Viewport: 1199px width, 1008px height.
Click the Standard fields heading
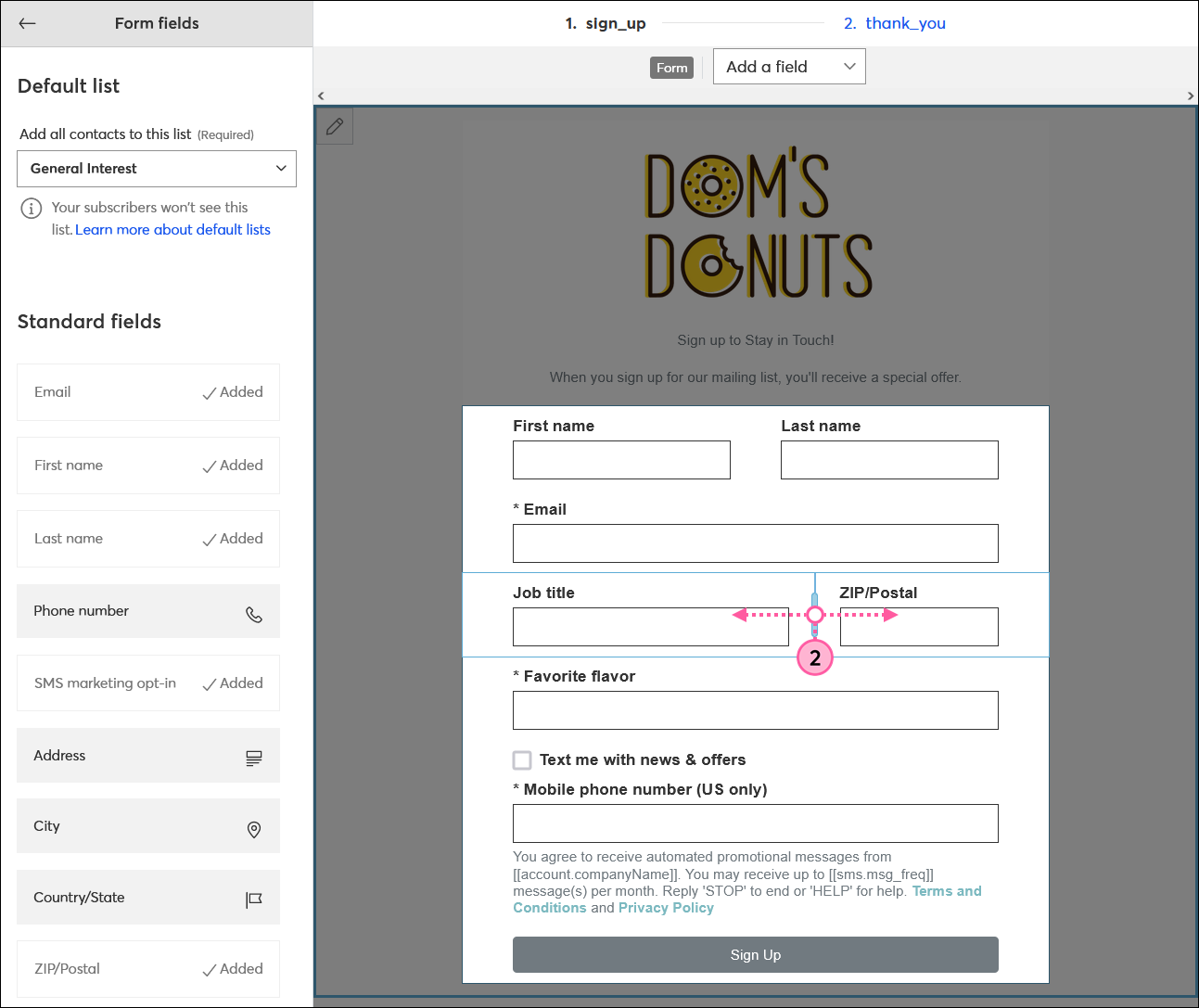pos(89,322)
